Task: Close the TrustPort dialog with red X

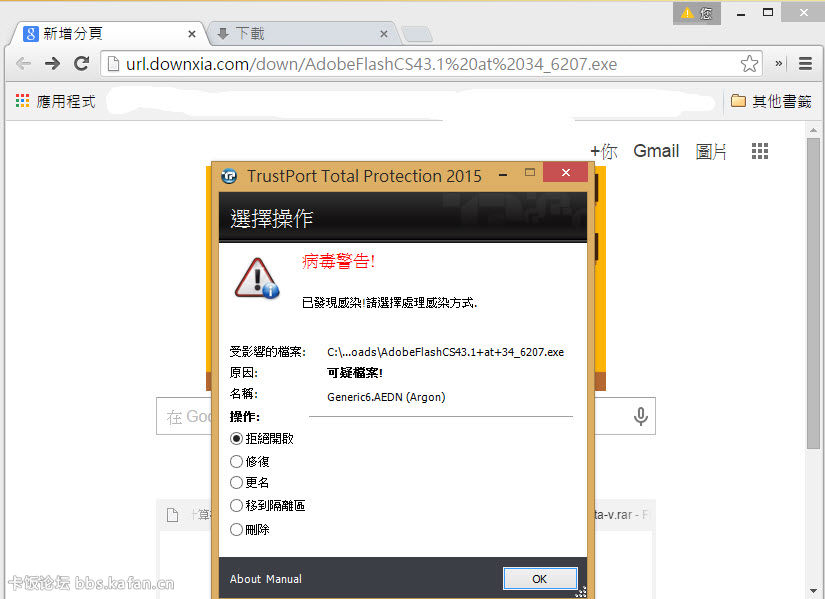Action: tap(566, 172)
